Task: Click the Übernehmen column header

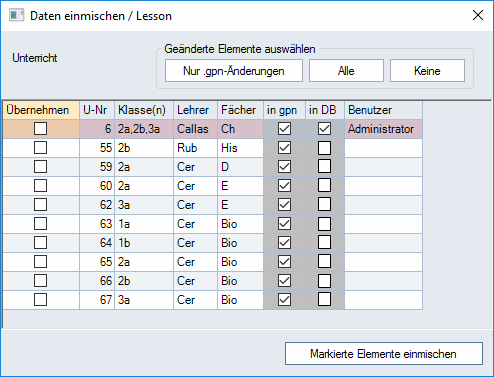Action: [41, 110]
